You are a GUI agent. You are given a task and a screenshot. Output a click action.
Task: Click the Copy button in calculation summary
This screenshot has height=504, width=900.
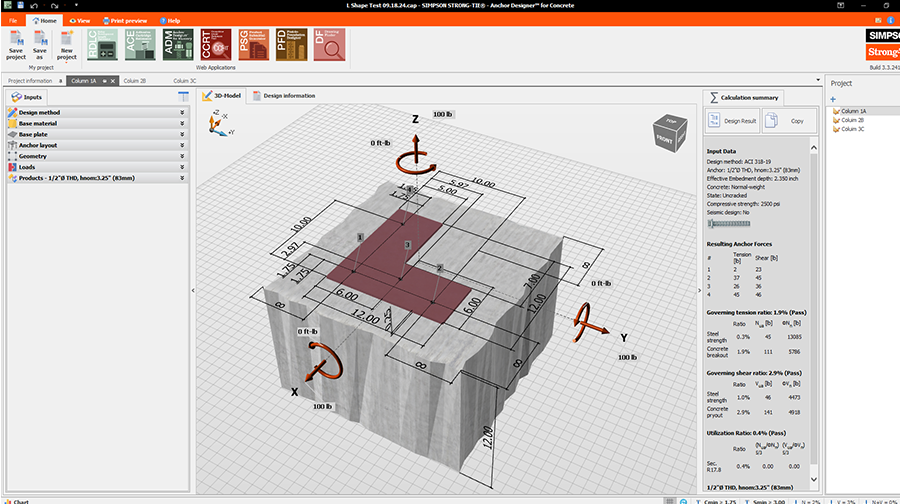point(789,121)
